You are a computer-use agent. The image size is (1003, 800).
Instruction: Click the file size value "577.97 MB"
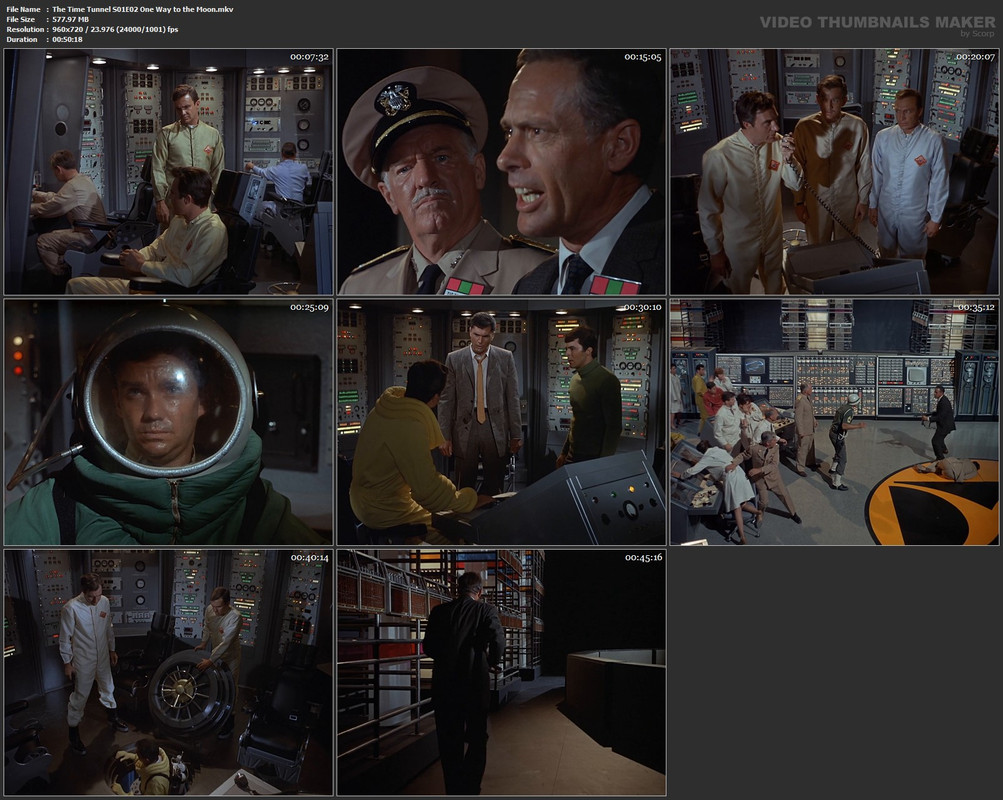(x=70, y=19)
